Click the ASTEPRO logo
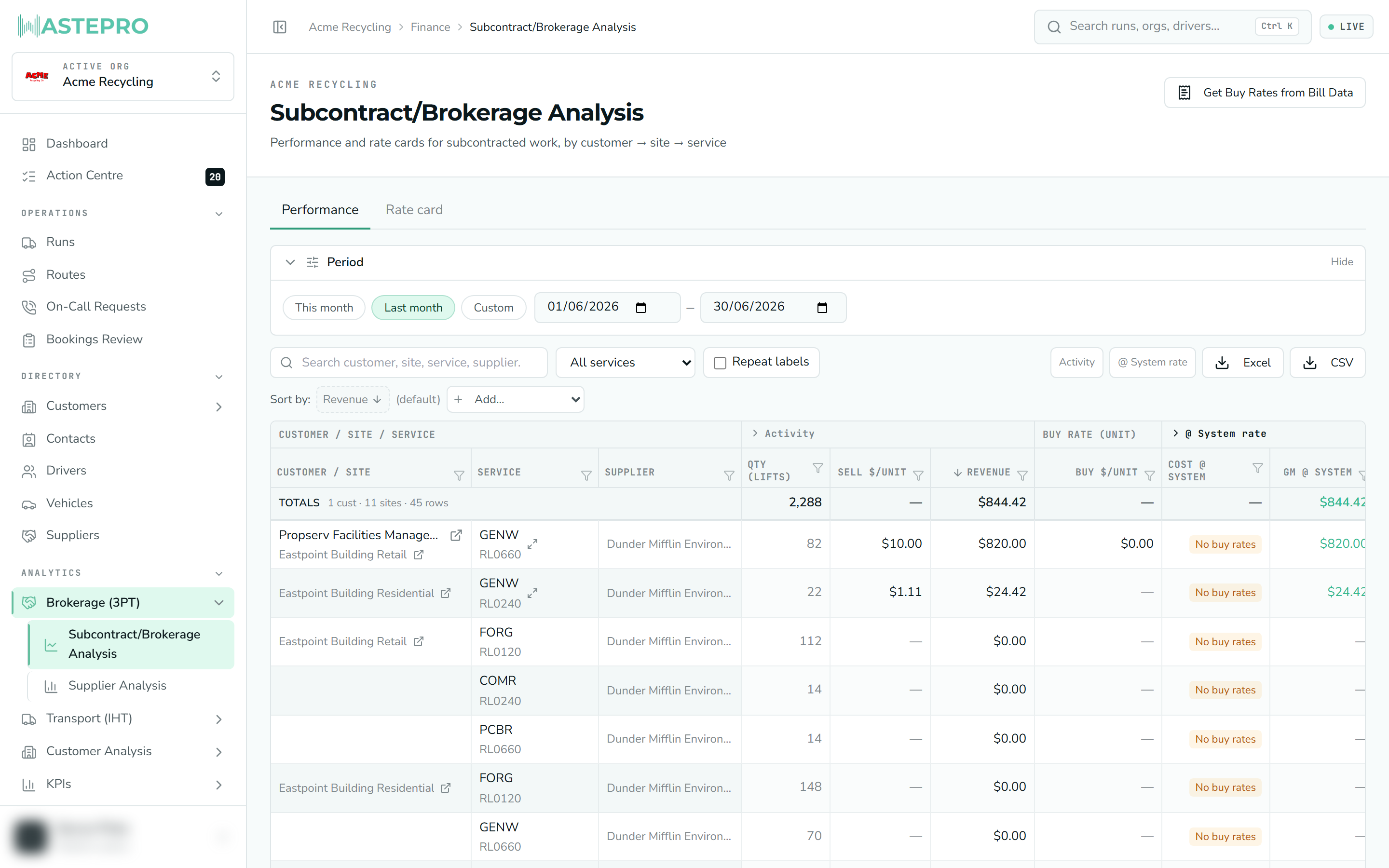 [x=82, y=26]
